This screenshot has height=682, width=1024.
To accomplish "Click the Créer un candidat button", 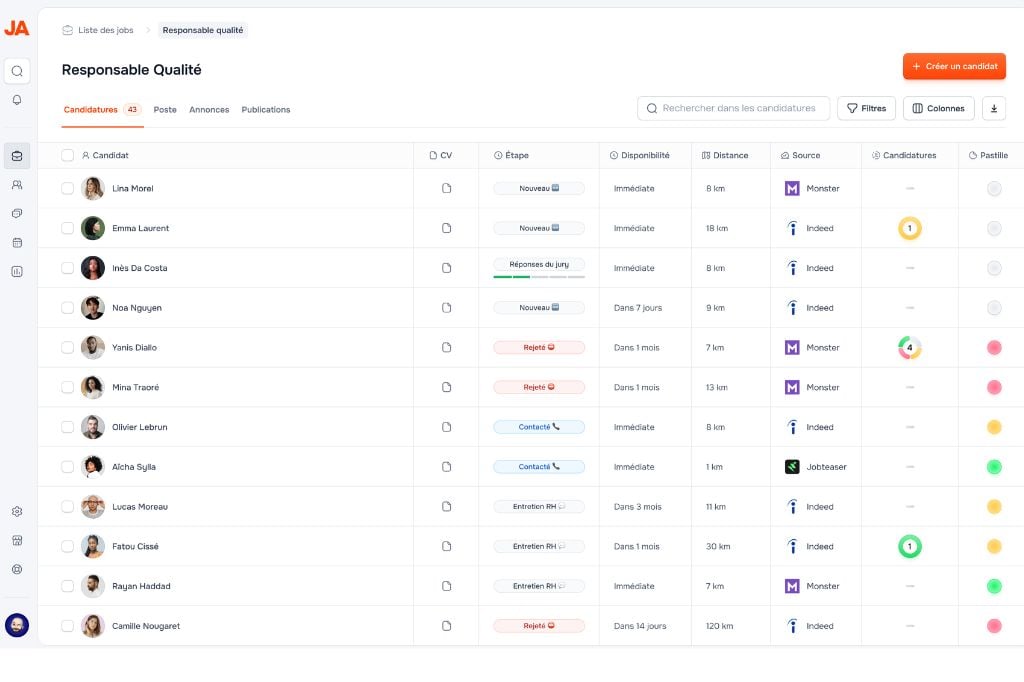I will coord(954,66).
